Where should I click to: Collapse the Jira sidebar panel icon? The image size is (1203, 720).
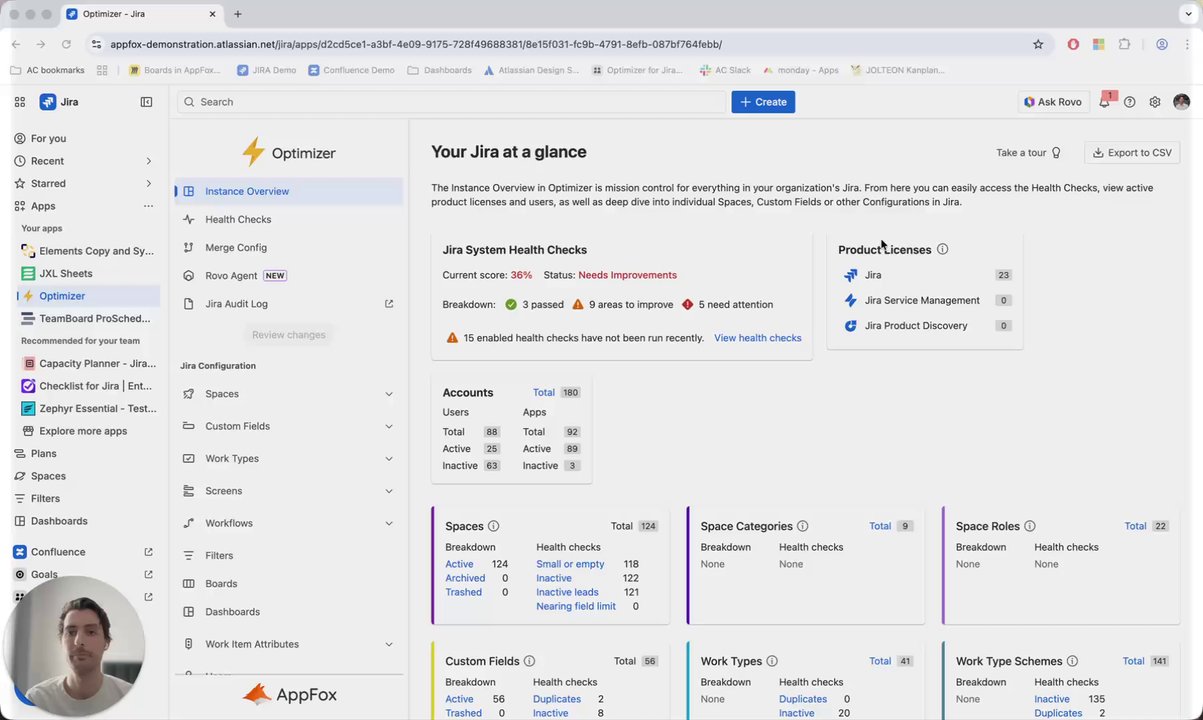tap(146, 102)
